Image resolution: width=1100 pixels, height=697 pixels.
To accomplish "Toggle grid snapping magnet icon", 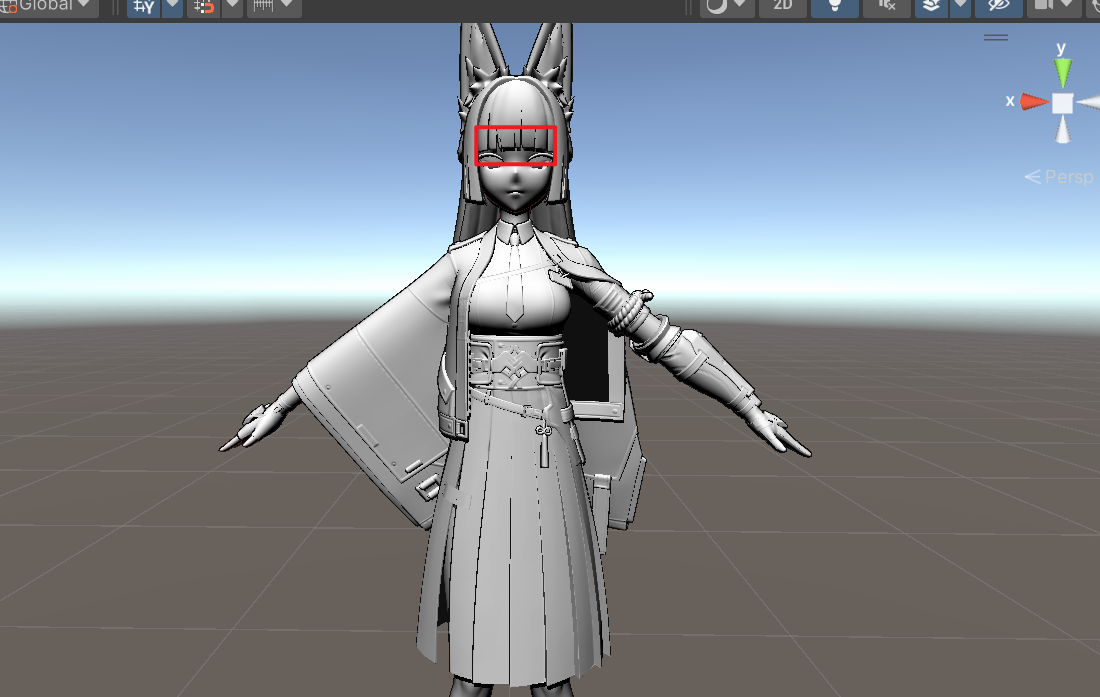I will click(203, 6).
